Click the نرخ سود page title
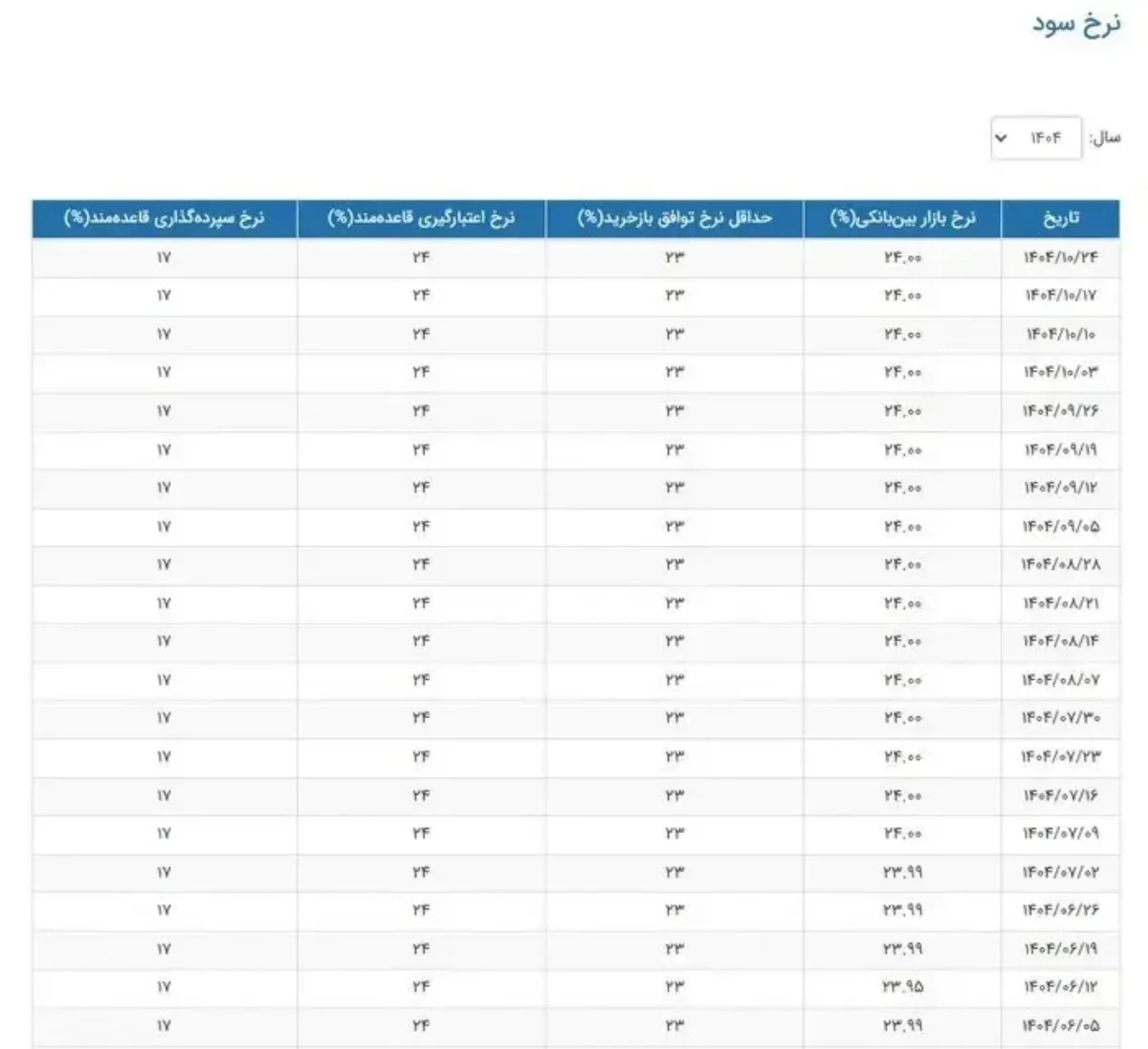Image resolution: width=1148 pixels, height=1049 pixels. (x=1075, y=24)
